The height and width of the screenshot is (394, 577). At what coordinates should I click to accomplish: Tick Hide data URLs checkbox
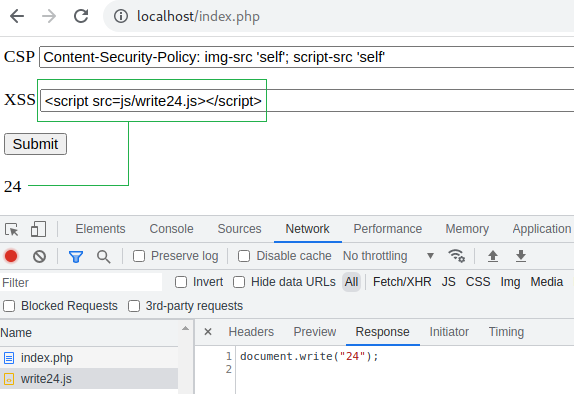[239, 282]
